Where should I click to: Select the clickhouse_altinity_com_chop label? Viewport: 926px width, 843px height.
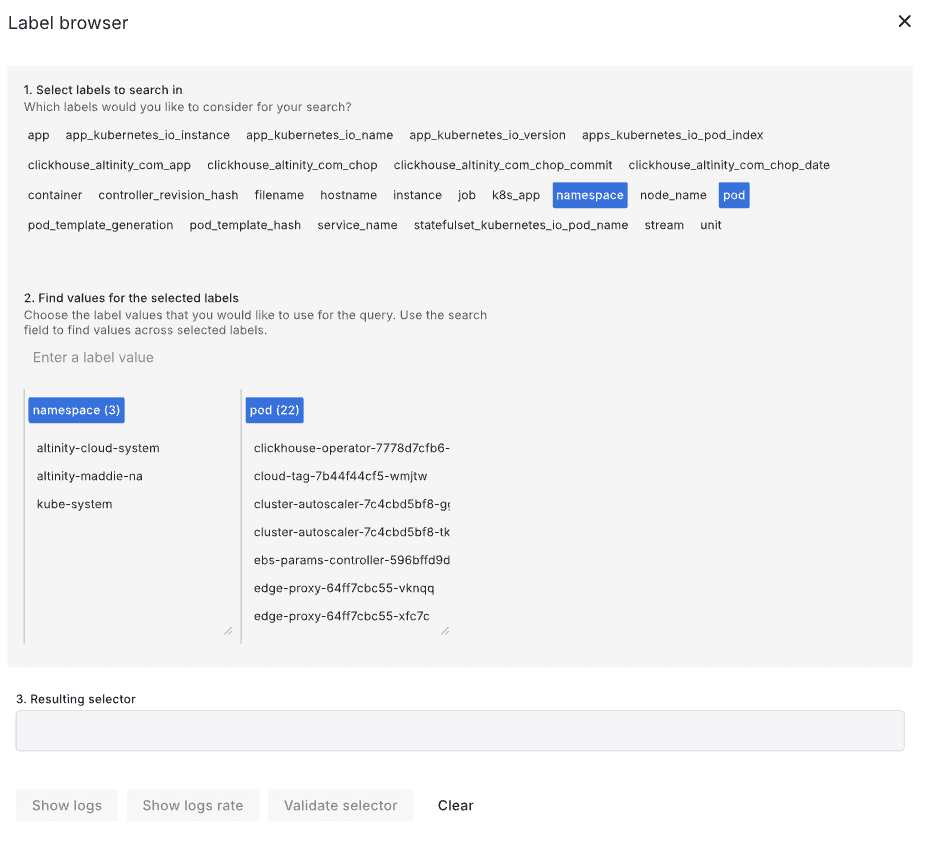292,164
